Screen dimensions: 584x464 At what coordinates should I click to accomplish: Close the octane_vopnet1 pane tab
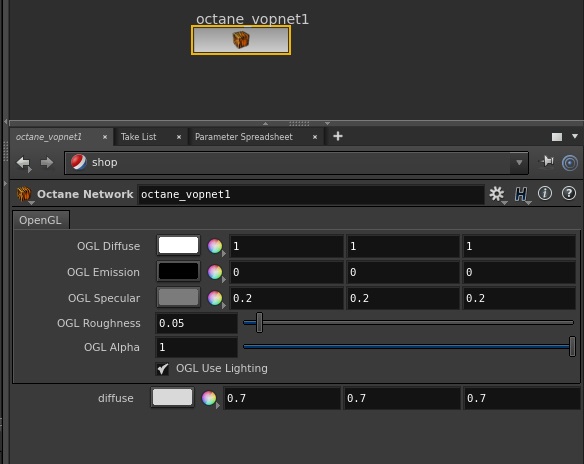click(105, 137)
